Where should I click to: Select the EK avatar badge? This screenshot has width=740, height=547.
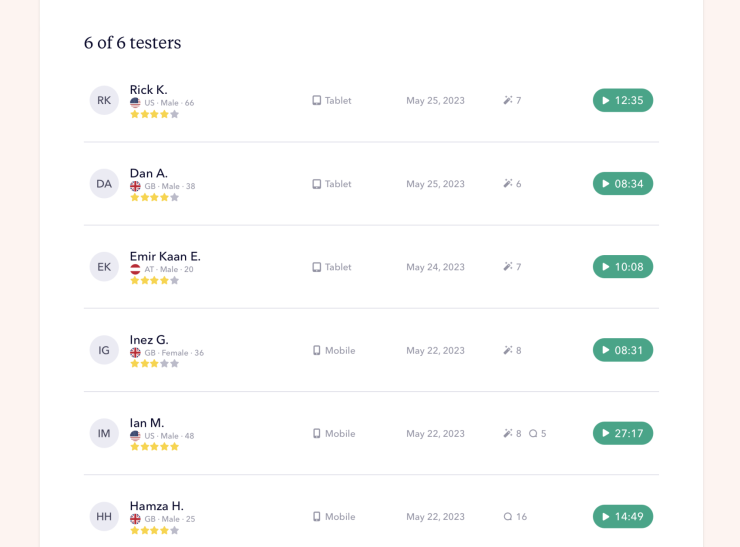104,267
